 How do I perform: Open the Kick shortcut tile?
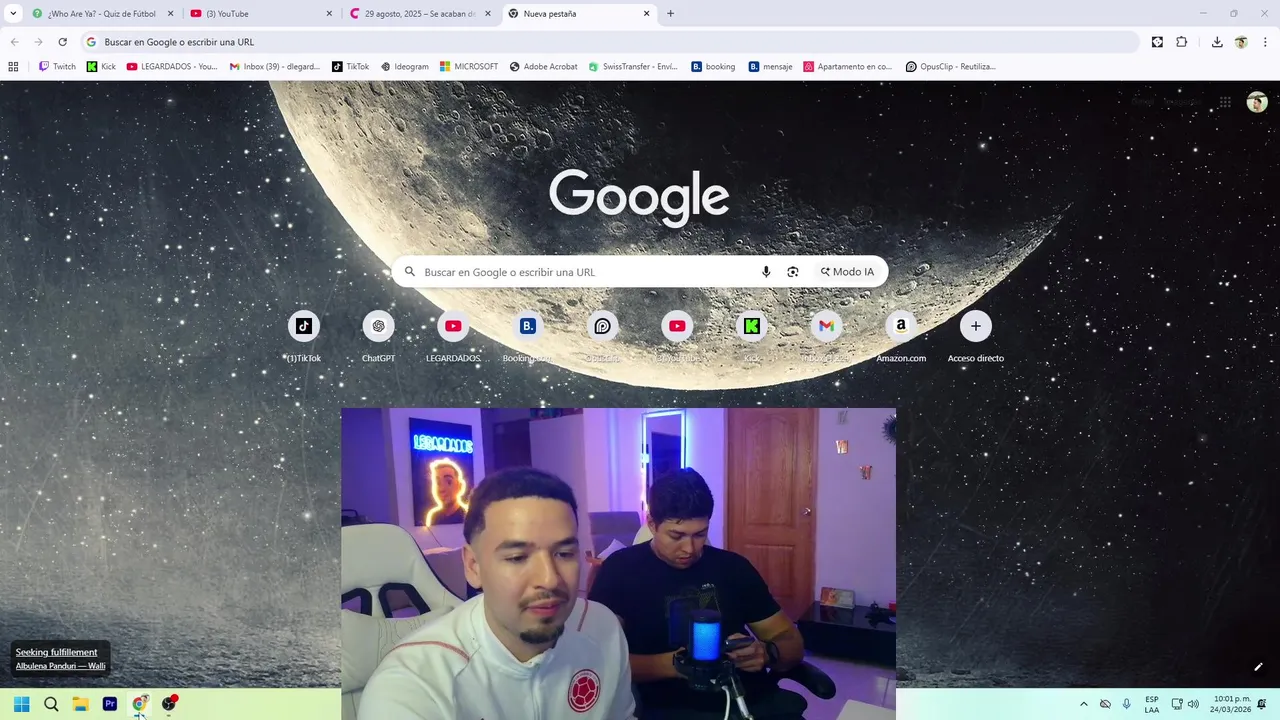(x=752, y=338)
